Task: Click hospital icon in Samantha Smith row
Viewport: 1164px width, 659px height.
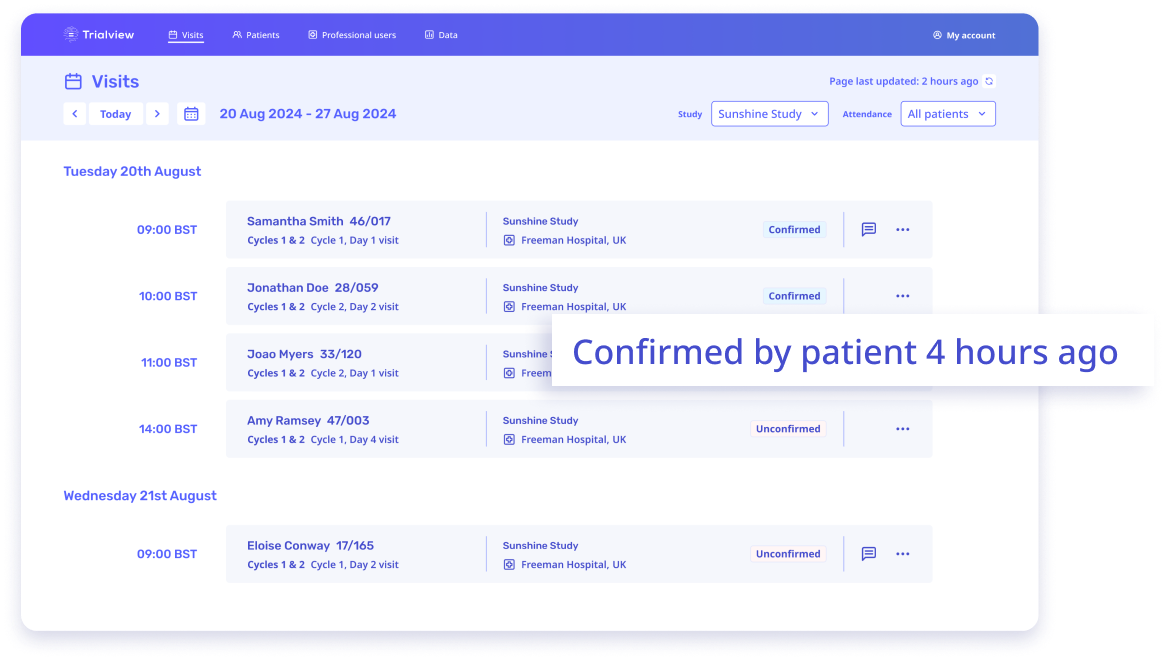Action: 509,240
